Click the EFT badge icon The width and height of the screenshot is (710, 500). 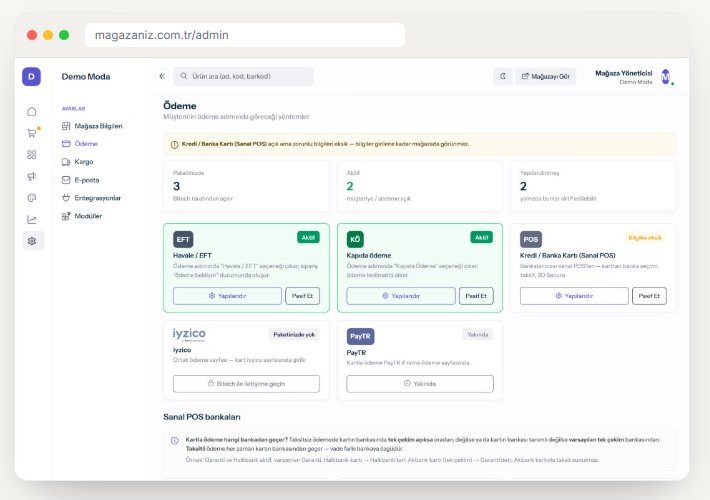(183, 239)
